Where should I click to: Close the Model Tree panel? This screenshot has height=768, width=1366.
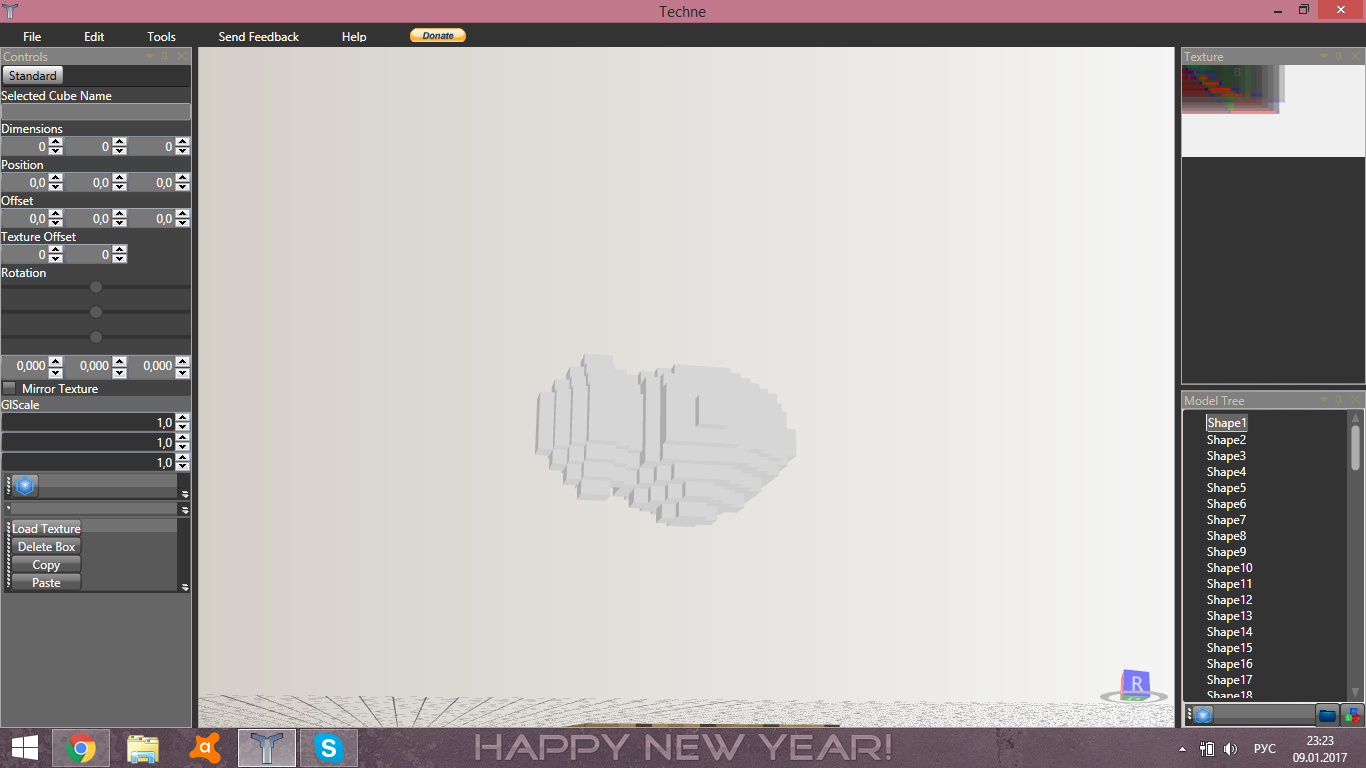point(1356,400)
